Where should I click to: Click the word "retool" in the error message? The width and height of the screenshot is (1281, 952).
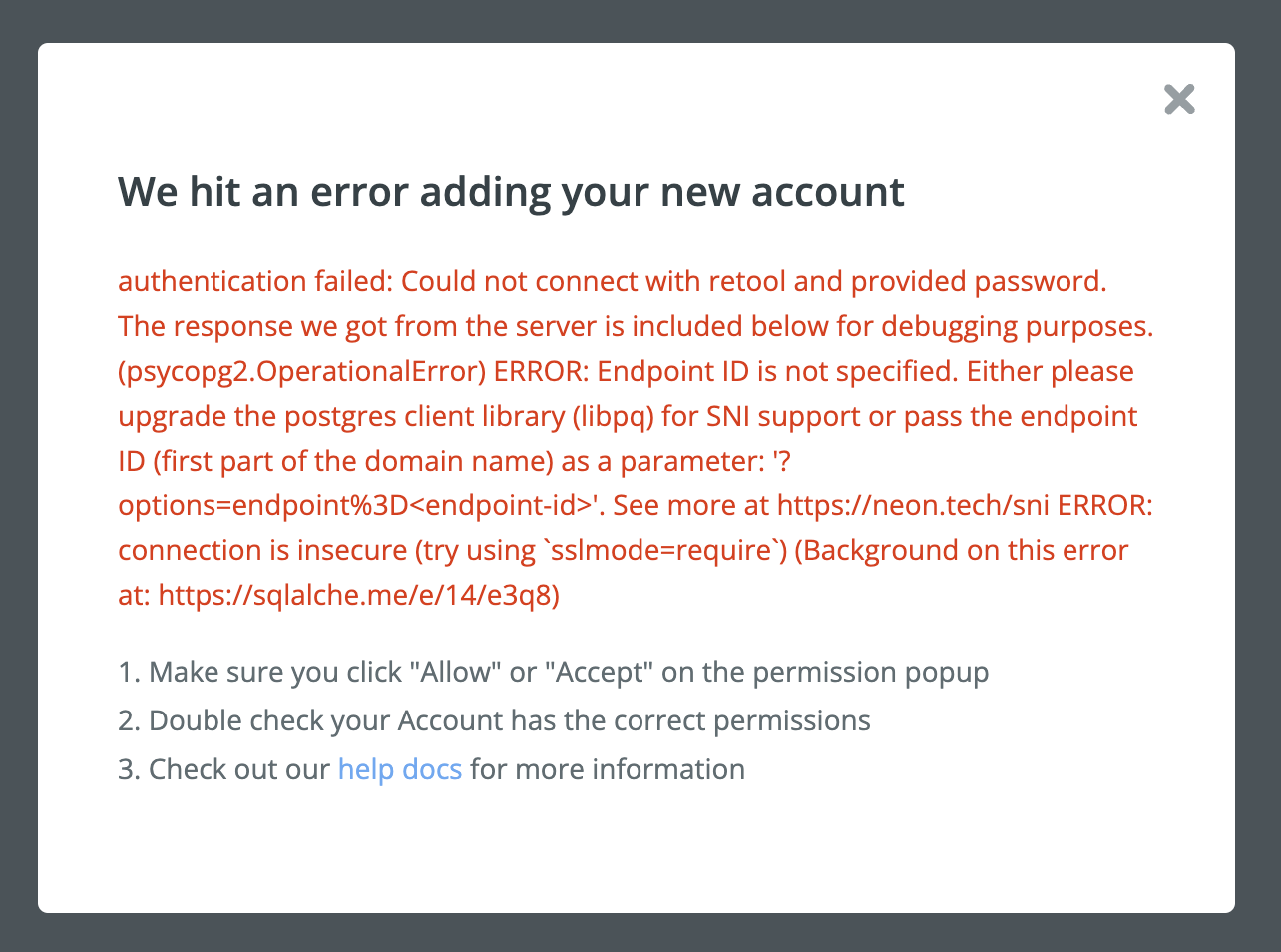746,281
